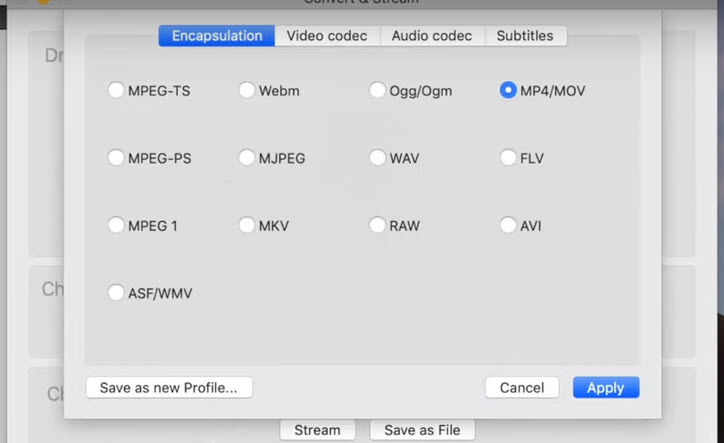Image resolution: width=724 pixels, height=443 pixels.
Task: Pick MKV as encapsulation
Action: click(247, 225)
